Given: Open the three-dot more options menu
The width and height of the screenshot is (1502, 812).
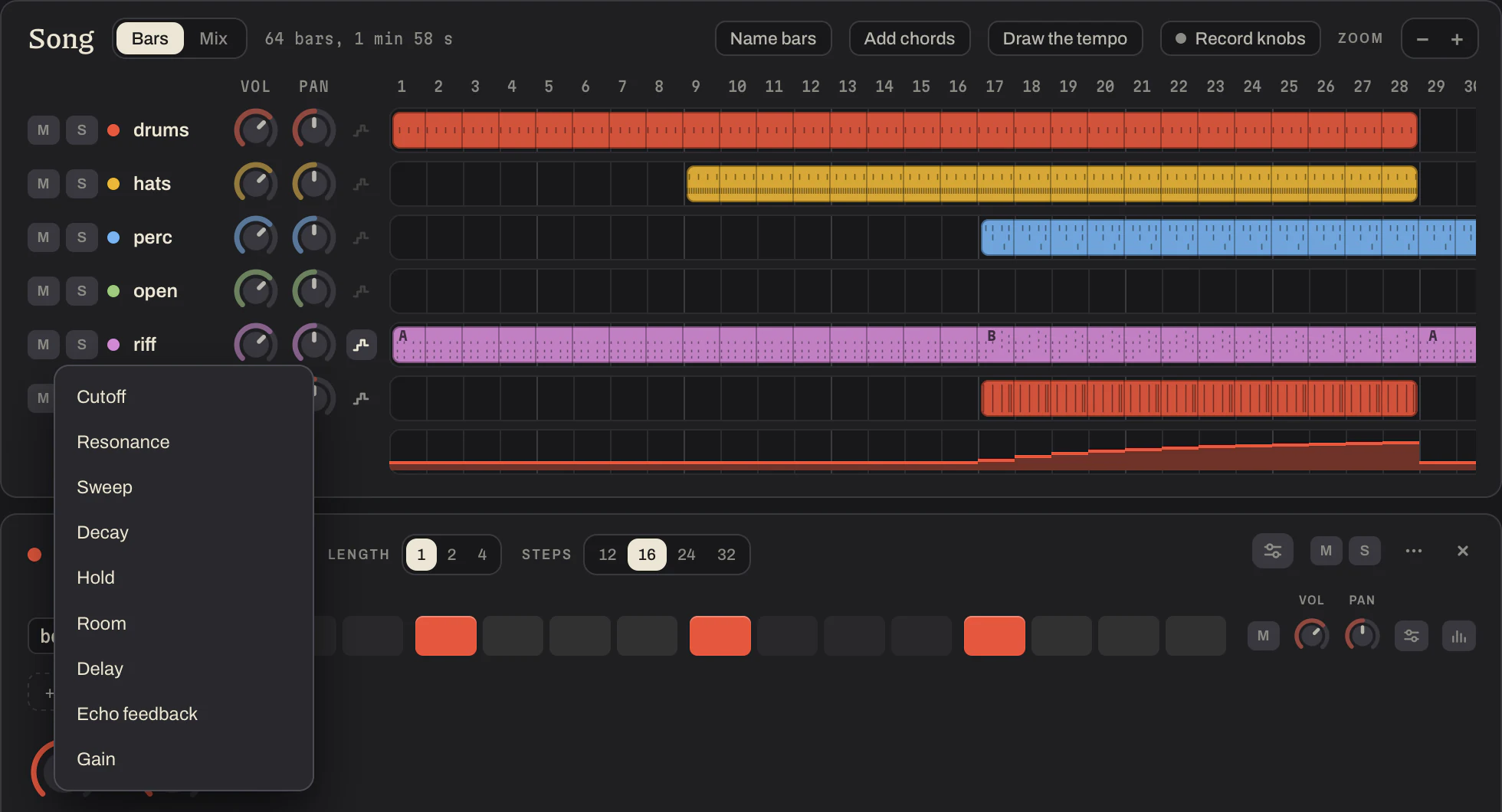Looking at the screenshot, I should 1414,551.
